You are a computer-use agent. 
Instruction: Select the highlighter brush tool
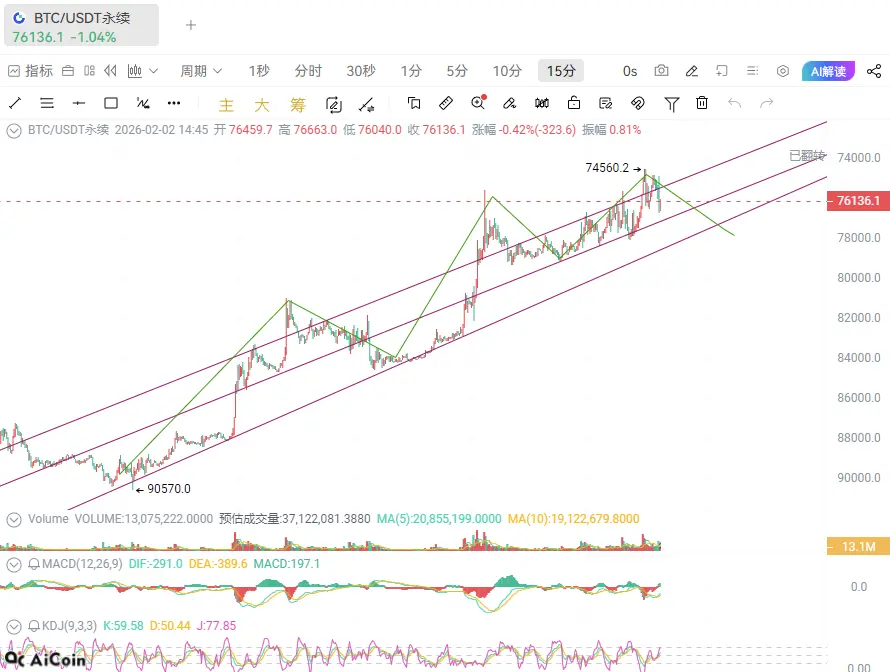point(509,103)
